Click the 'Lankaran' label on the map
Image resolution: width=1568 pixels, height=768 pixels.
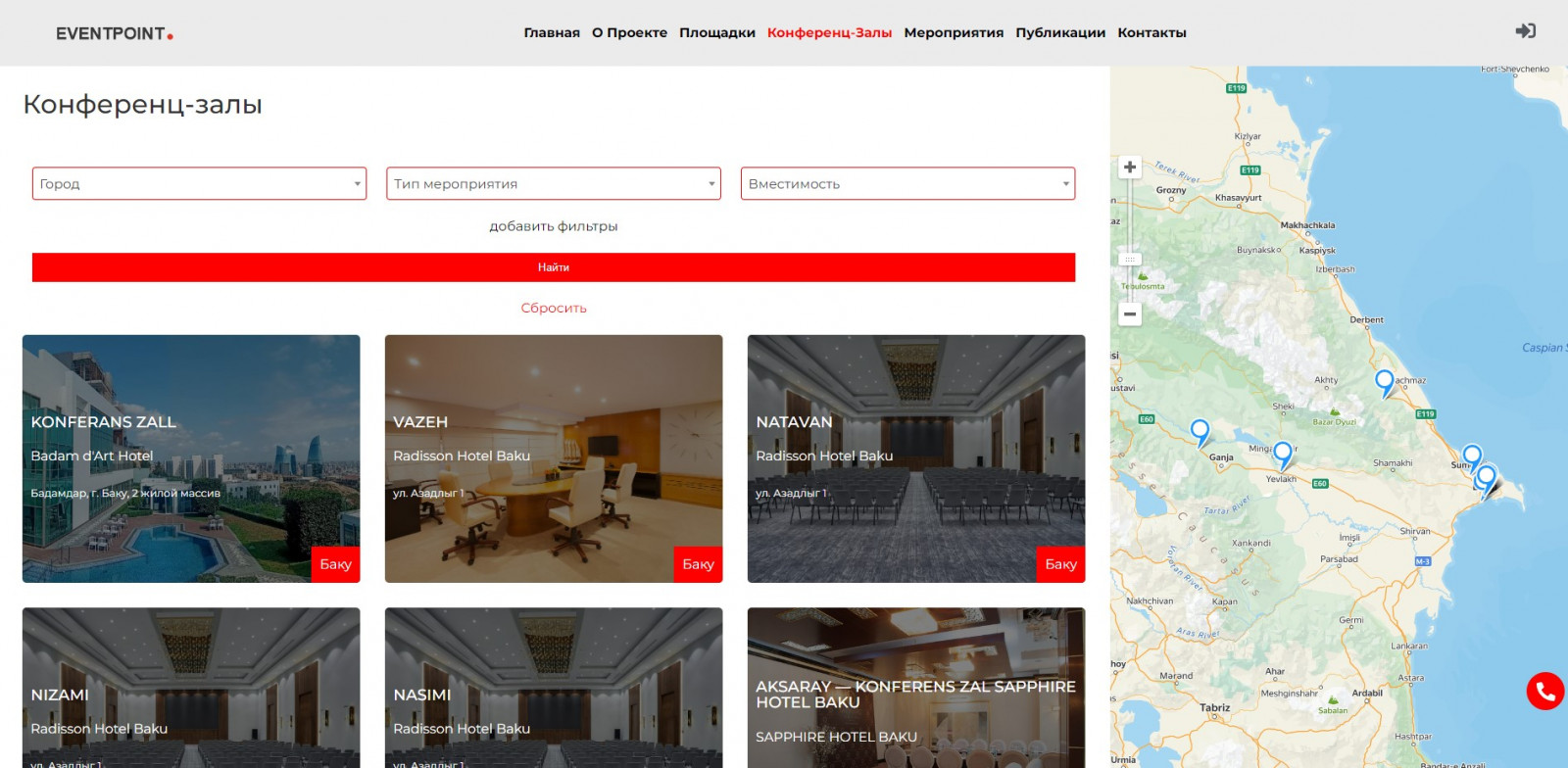(x=1409, y=647)
